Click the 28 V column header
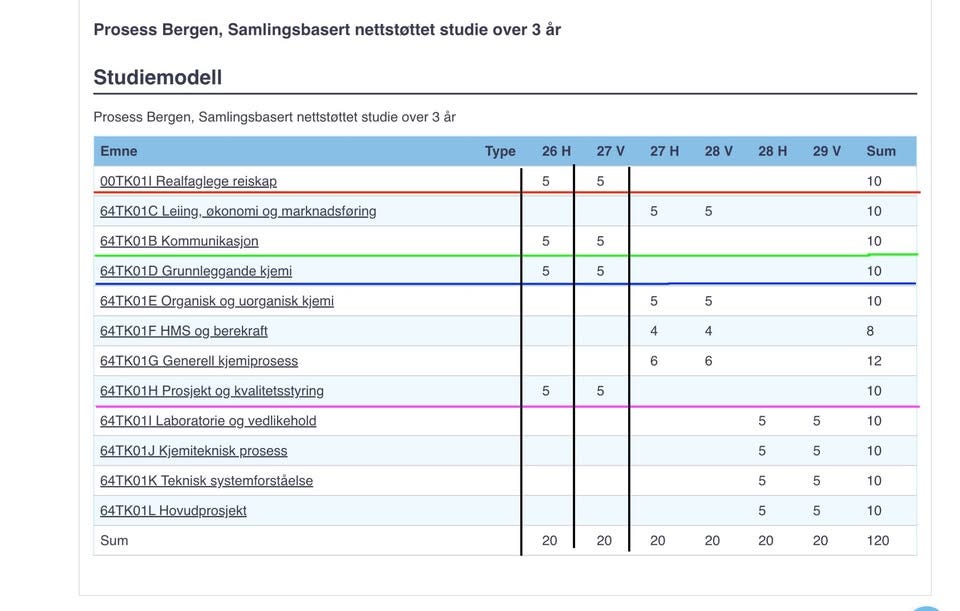Screen dimensions: 960x611 point(718,151)
